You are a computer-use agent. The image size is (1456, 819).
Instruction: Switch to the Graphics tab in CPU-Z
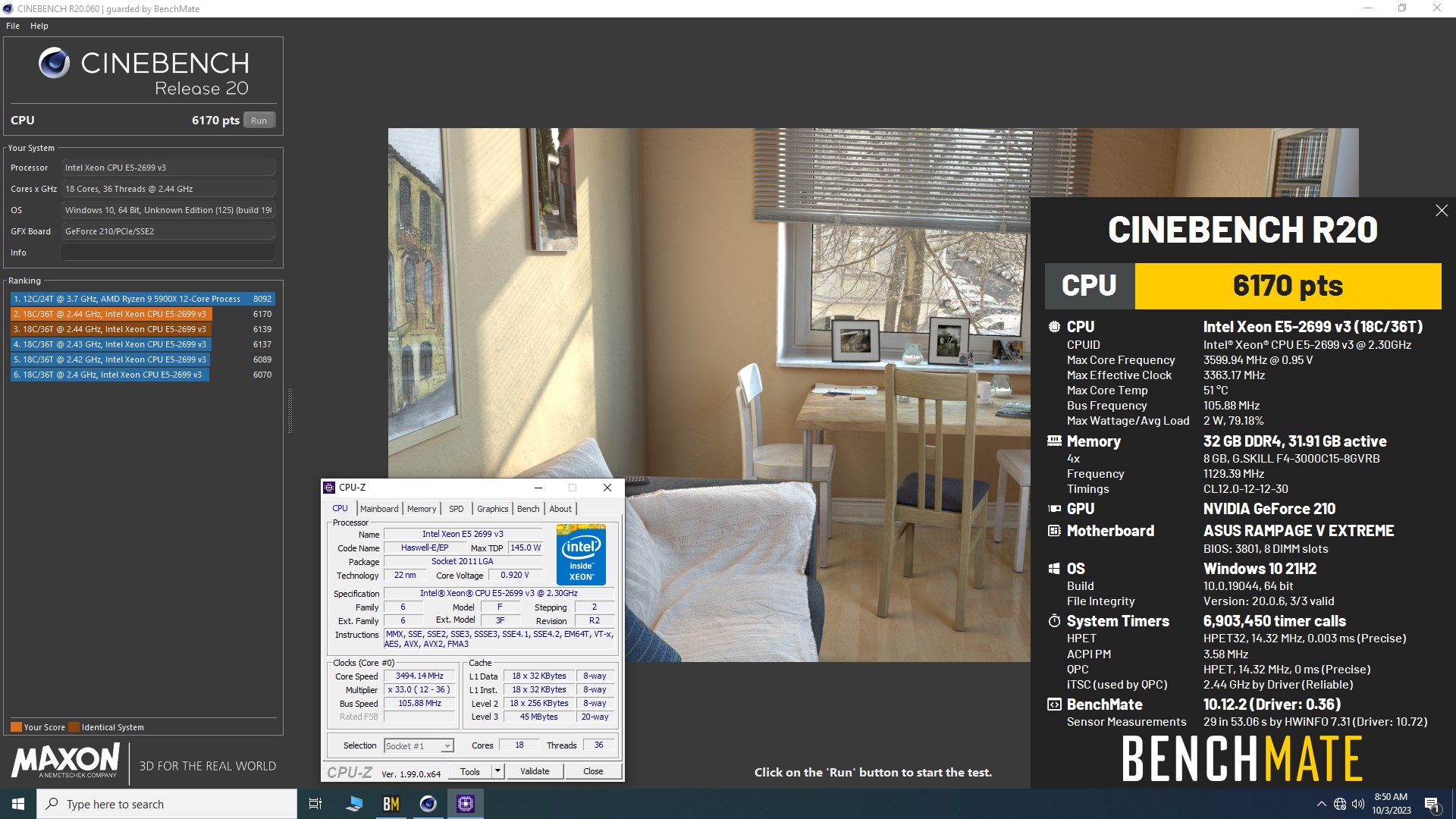pyautogui.click(x=493, y=509)
